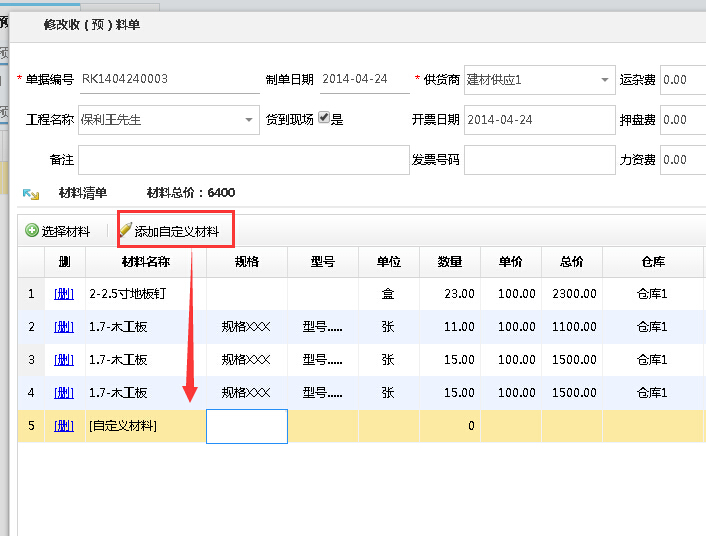This screenshot has height=536, width=706.
Task: Click the 备注 input field
Action: click(243, 160)
